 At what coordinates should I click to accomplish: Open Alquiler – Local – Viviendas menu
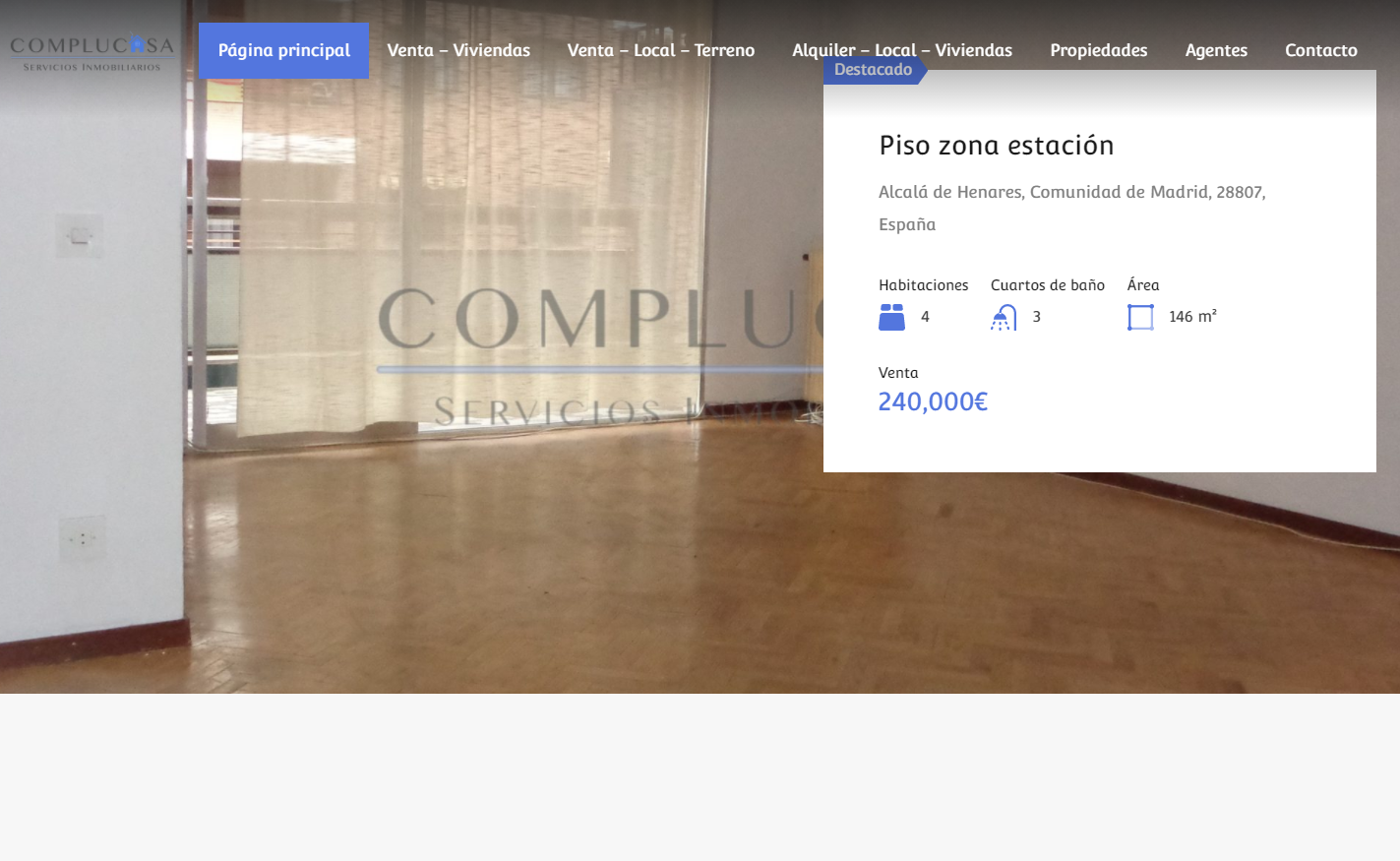point(902,50)
